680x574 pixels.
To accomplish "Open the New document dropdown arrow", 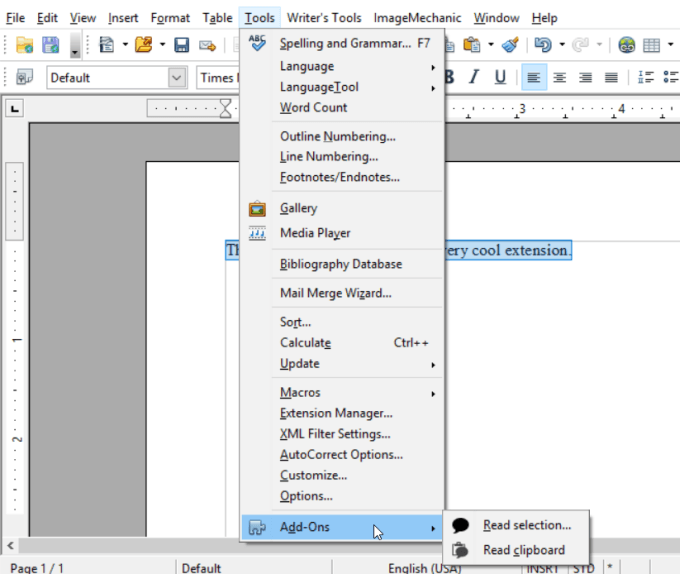I will [125, 44].
